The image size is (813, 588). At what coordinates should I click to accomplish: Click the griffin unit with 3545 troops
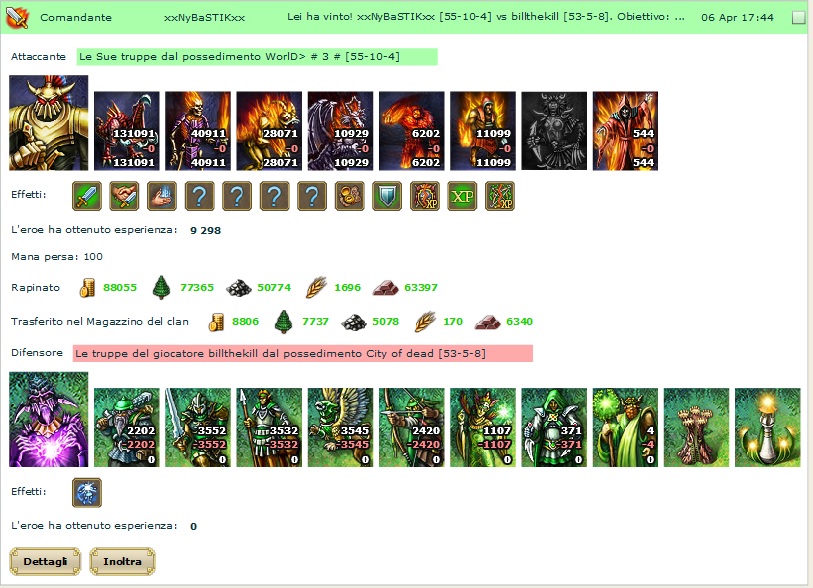pyautogui.click(x=340, y=427)
